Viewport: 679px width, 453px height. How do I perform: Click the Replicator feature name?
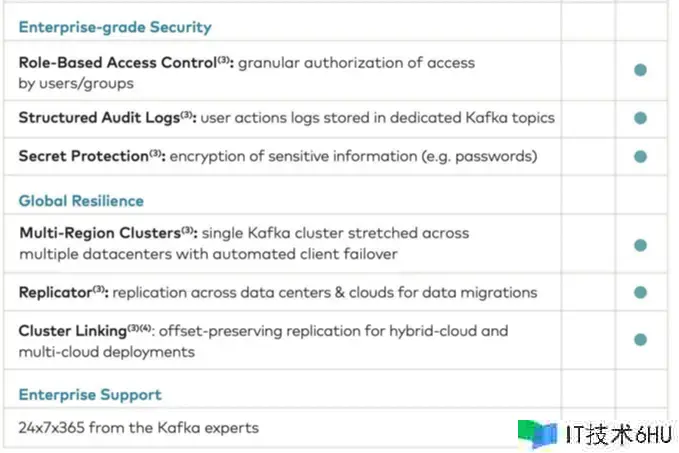(55, 293)
